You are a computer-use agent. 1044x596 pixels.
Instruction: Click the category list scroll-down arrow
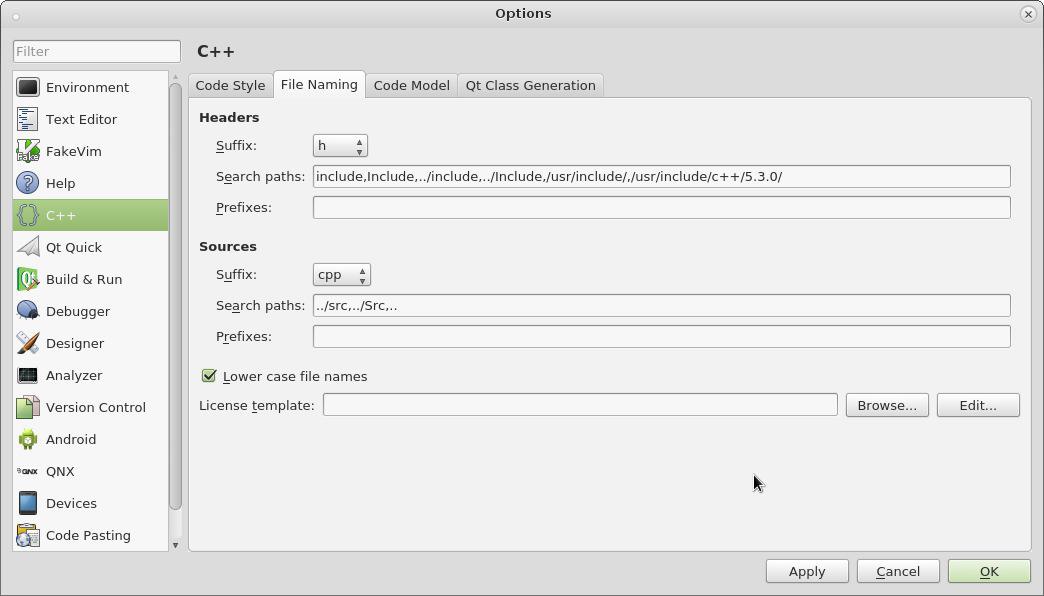tap(176, 545)
